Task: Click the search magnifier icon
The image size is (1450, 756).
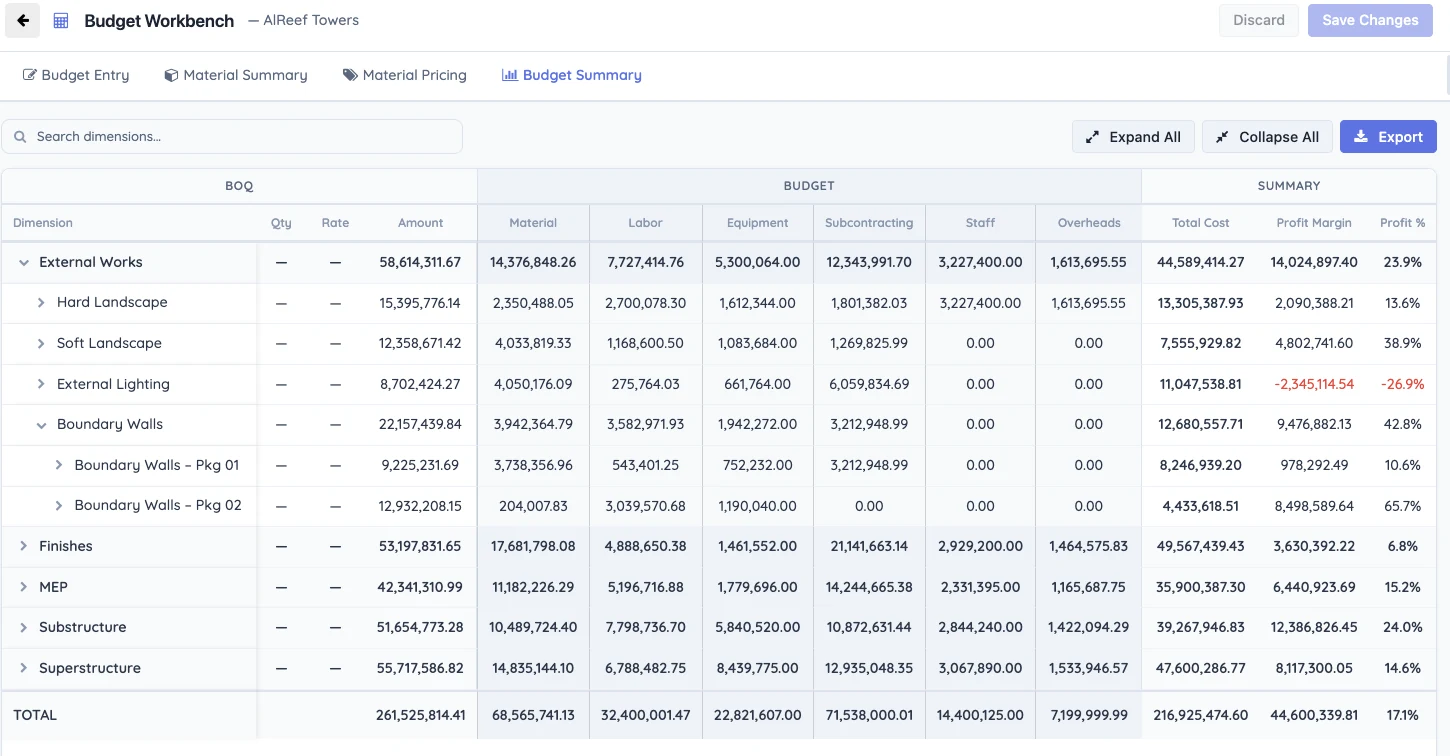Action: (20, 137)
